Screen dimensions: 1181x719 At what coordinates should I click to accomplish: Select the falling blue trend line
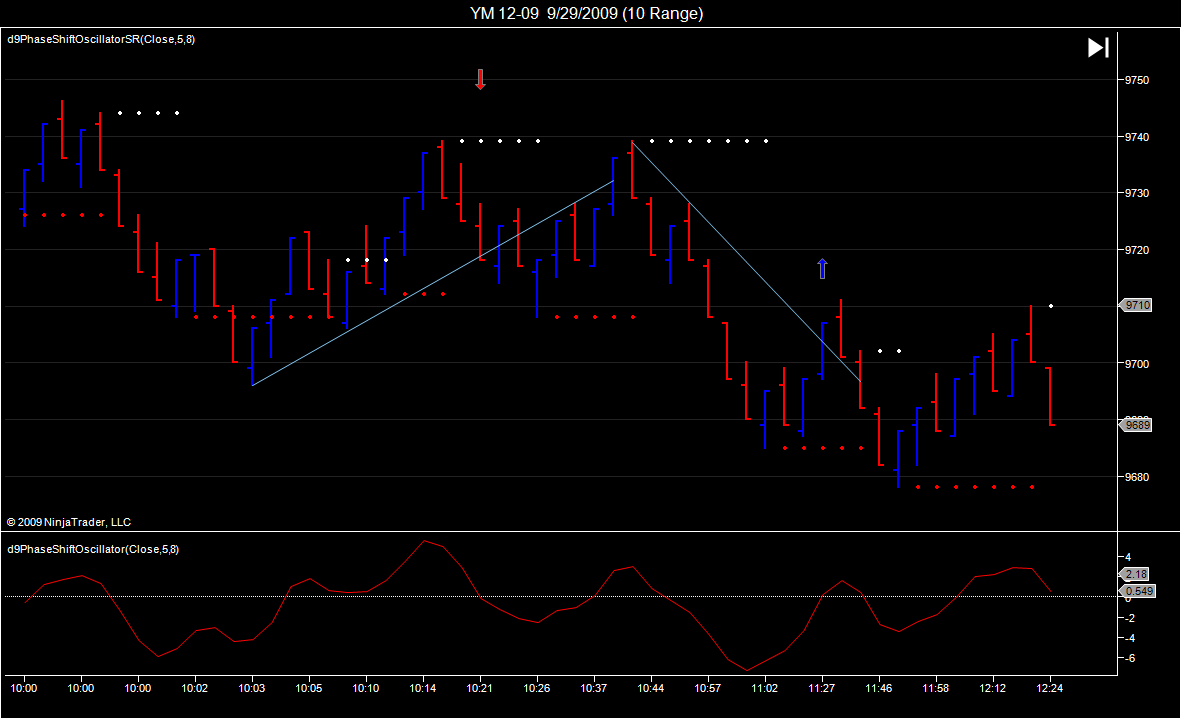746,260
